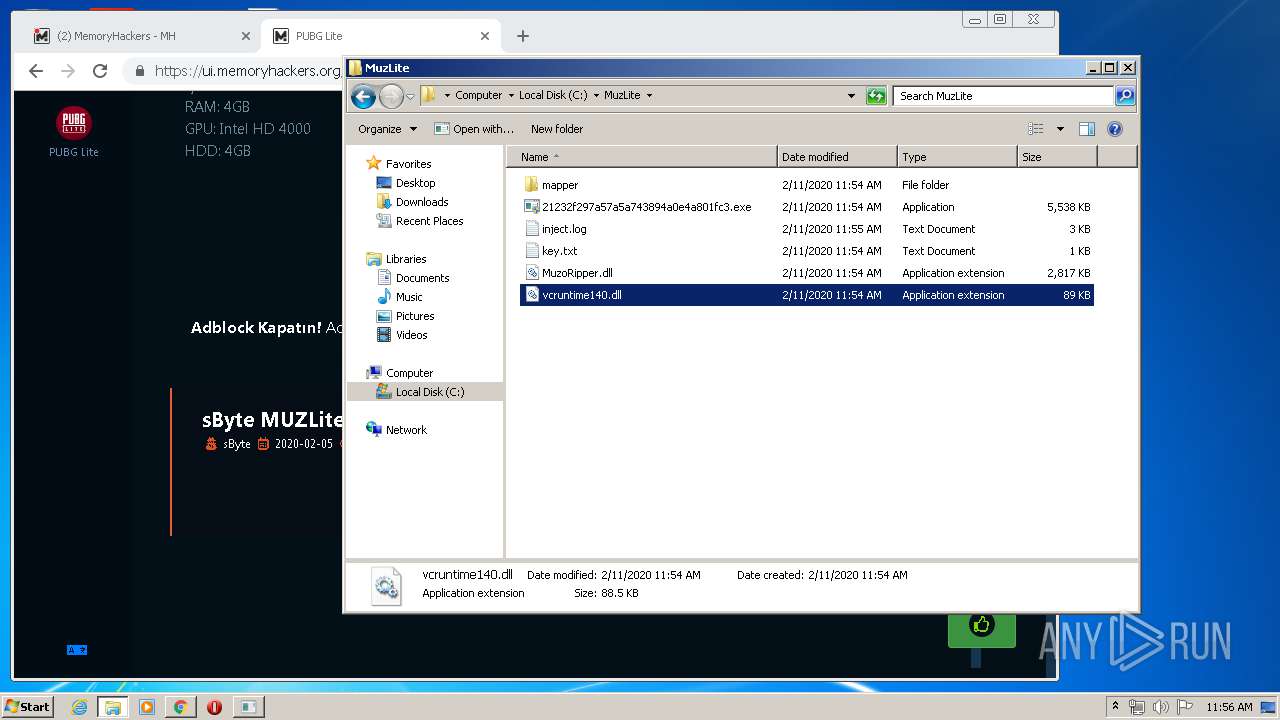Screen dimensions: 1280x720
Task: Launch Internet Explorer from taskbar
Action: click(x=79, y=707)
